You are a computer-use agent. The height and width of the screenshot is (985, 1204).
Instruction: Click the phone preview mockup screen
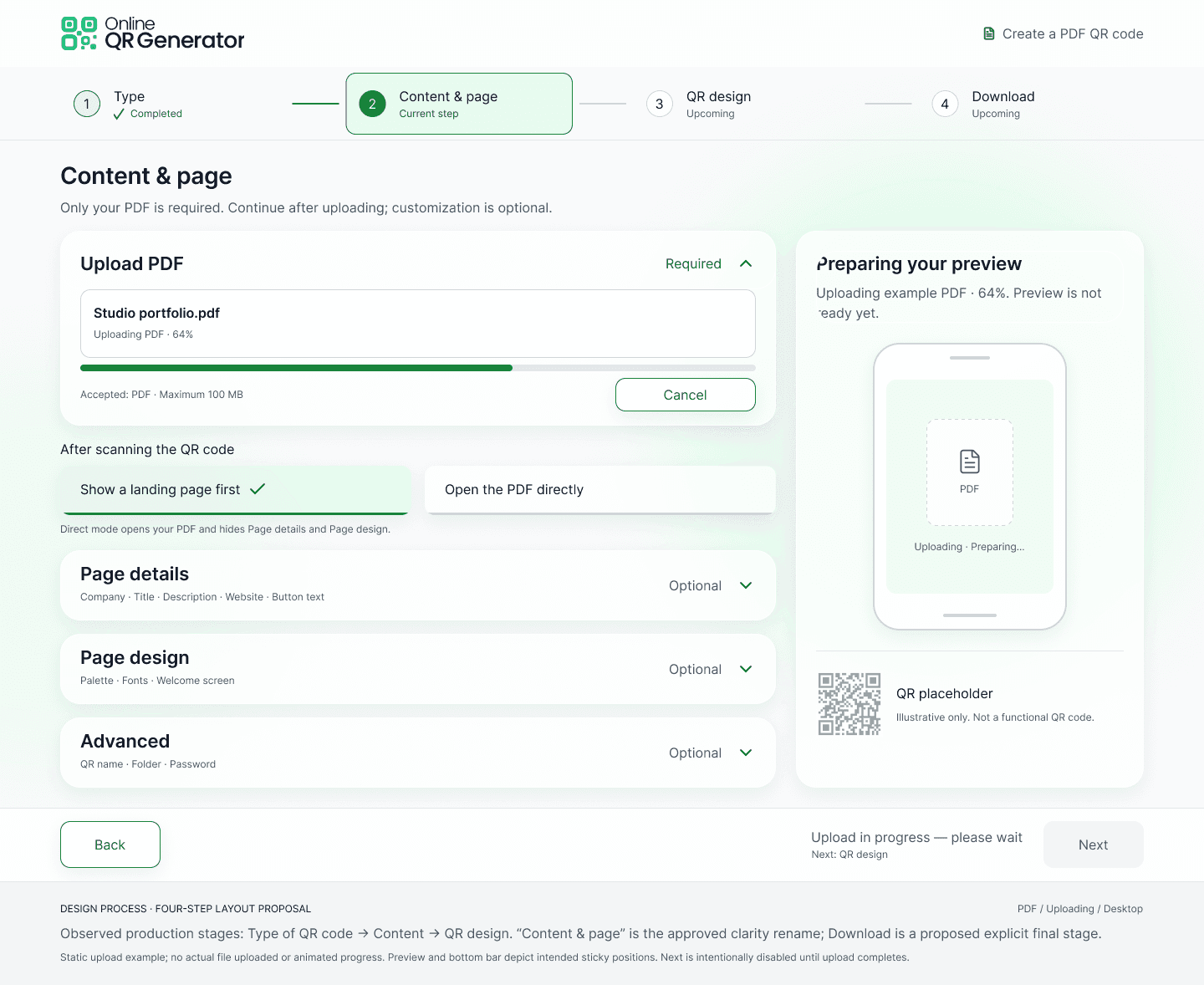tap(970, 487)
